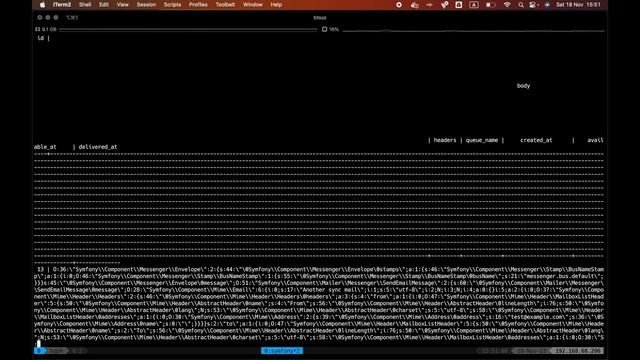Open the iTerm2 application menu

tap(62, 5)
